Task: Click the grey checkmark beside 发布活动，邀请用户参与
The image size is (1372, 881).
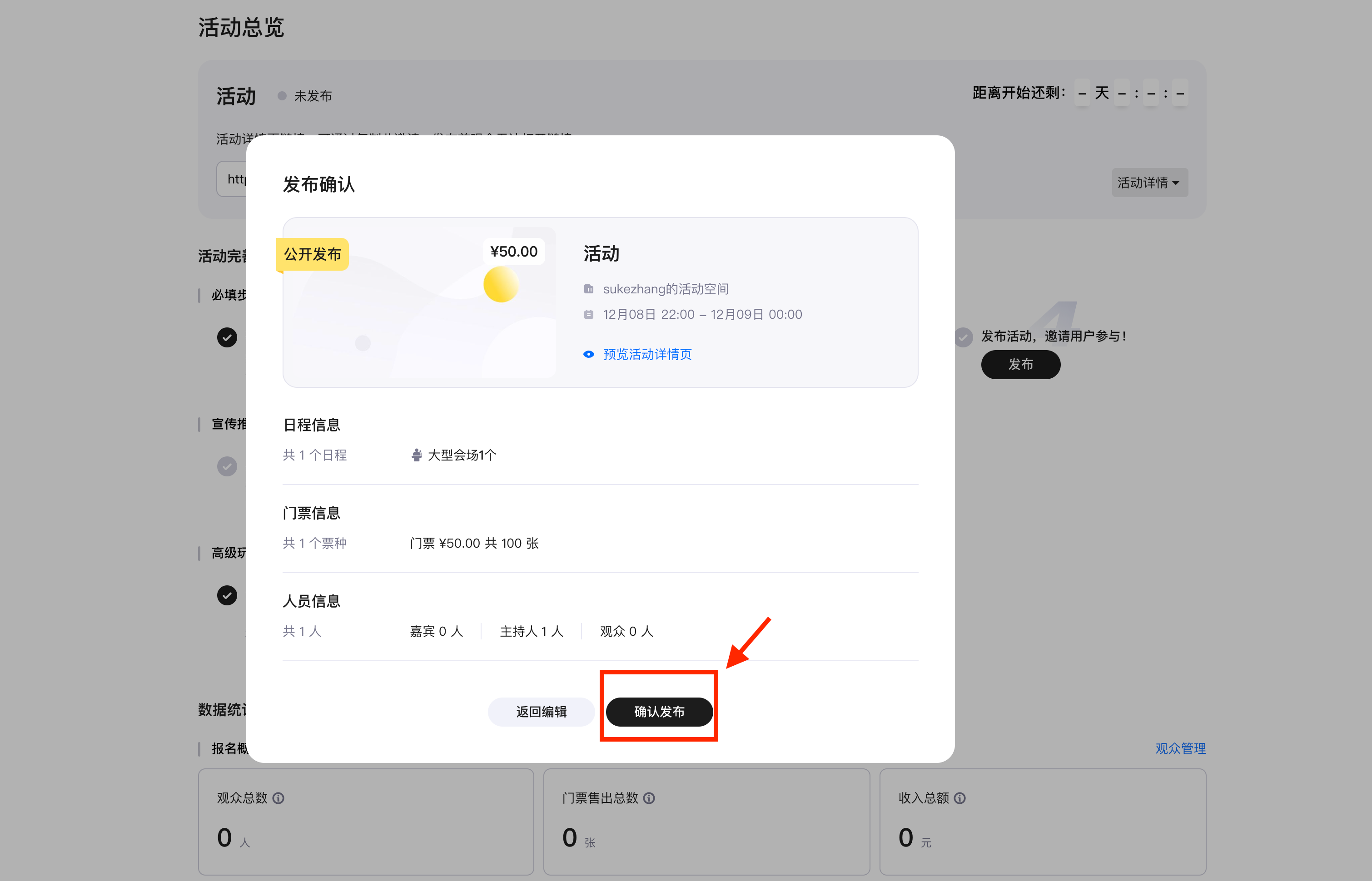Action: click(964, 337)
